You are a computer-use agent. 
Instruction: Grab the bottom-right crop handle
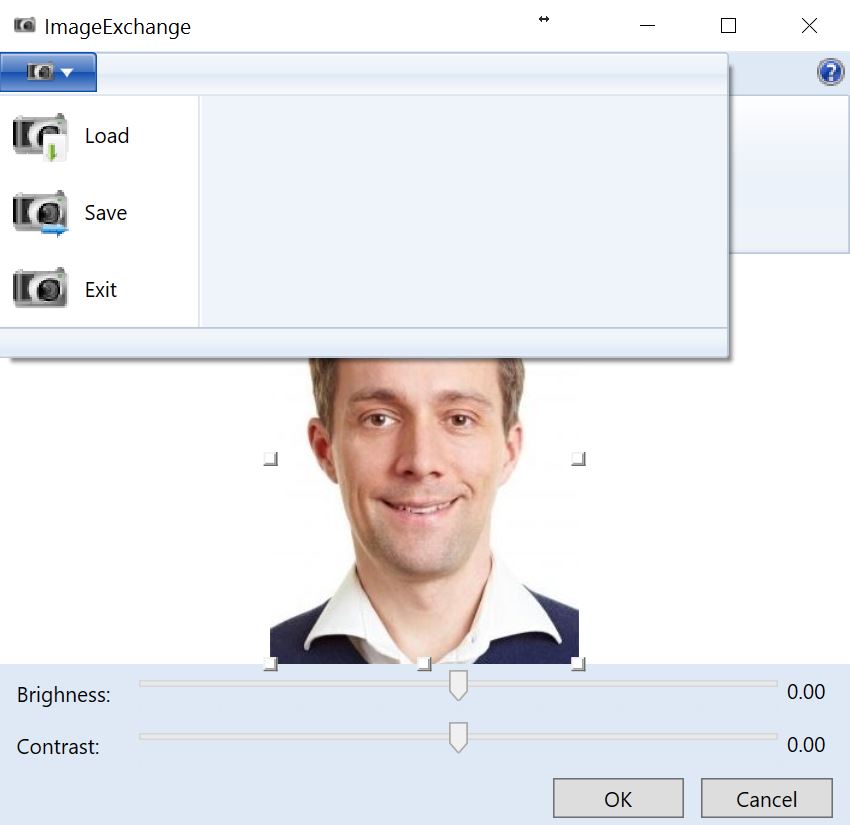(577, 664)
